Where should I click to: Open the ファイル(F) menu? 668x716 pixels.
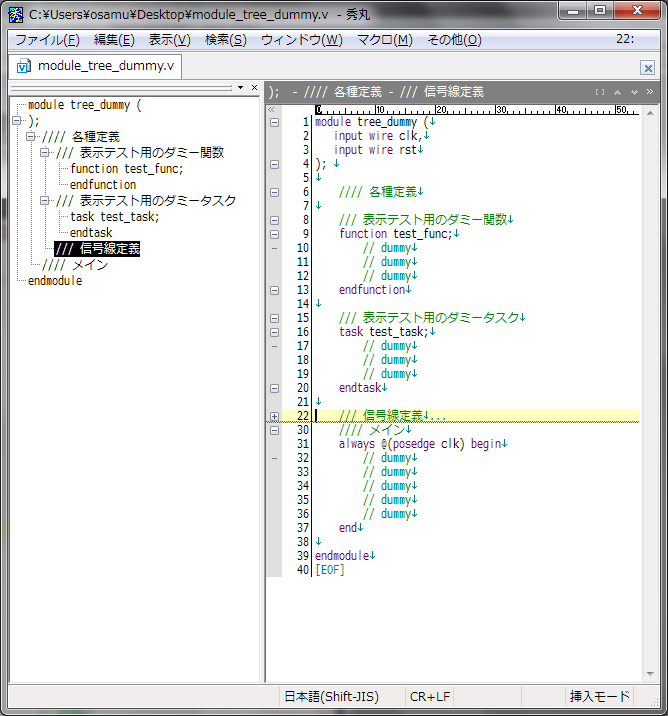click(x=47, y=40)
